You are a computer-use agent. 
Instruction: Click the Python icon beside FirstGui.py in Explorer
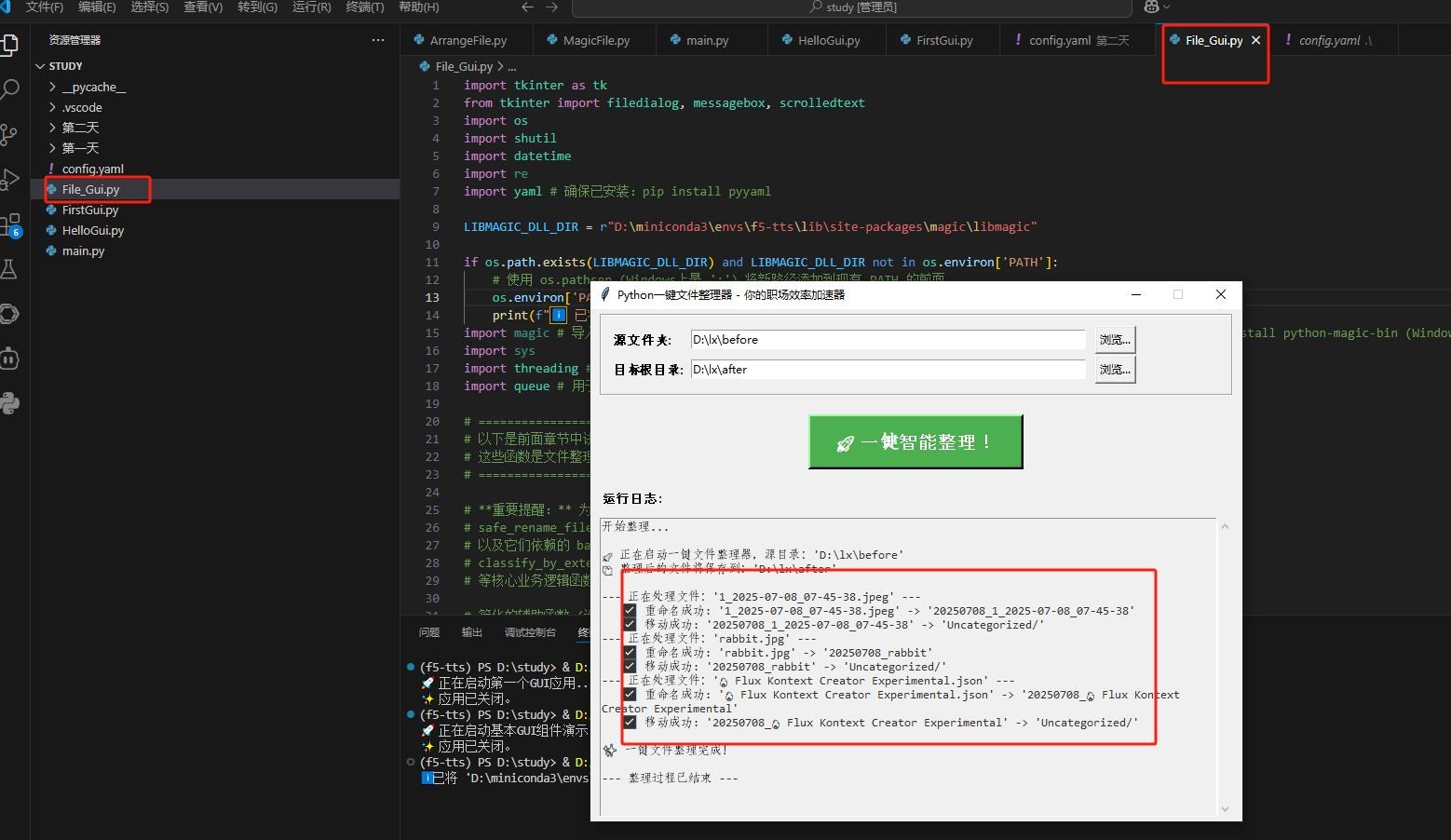point(51,210)
